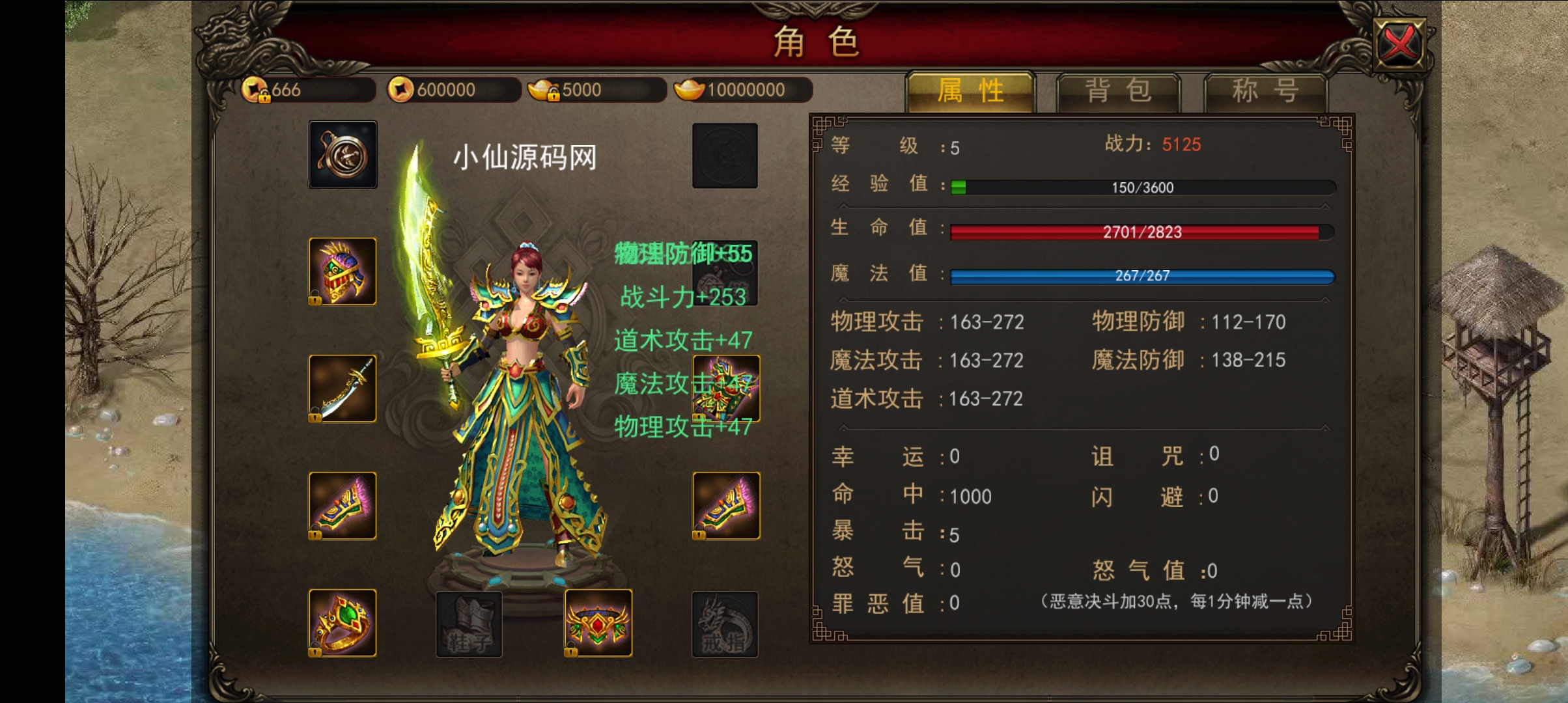1568x703 pixels.
Task: Select the equipped sword weapon slot
Action: tap(343, 389)
